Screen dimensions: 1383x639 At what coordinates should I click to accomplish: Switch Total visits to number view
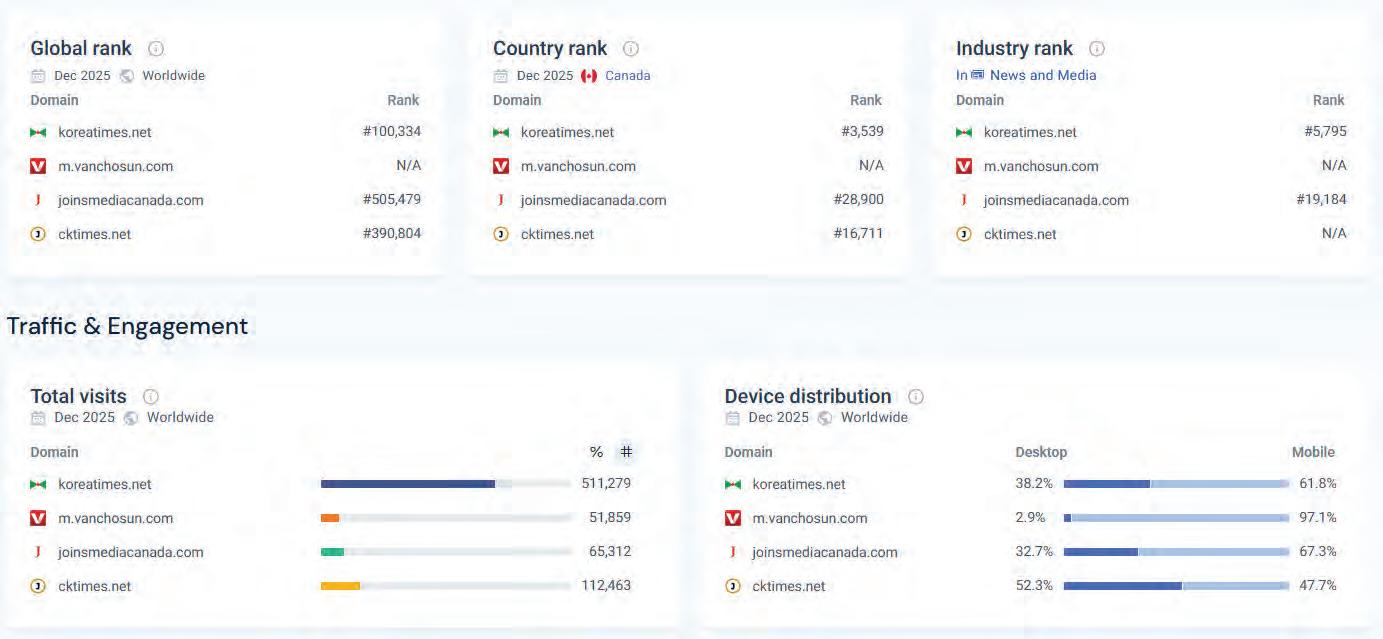626,452
